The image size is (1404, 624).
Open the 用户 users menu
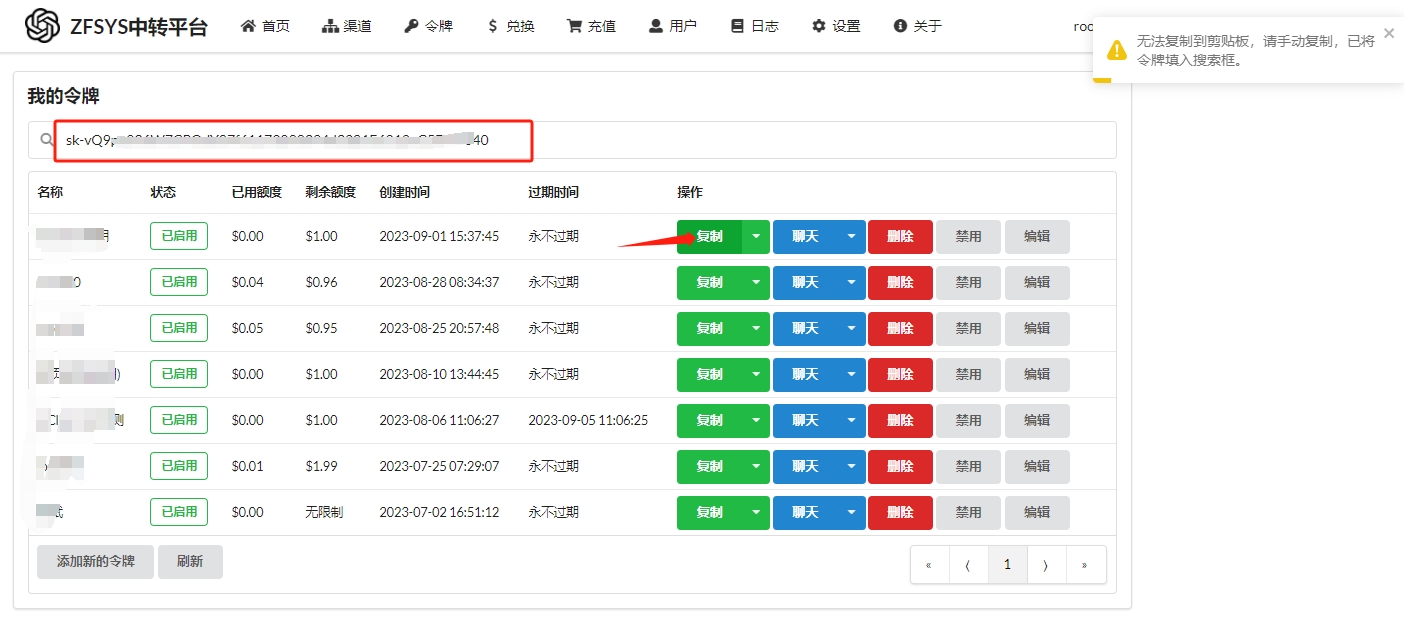click(673, 26)
